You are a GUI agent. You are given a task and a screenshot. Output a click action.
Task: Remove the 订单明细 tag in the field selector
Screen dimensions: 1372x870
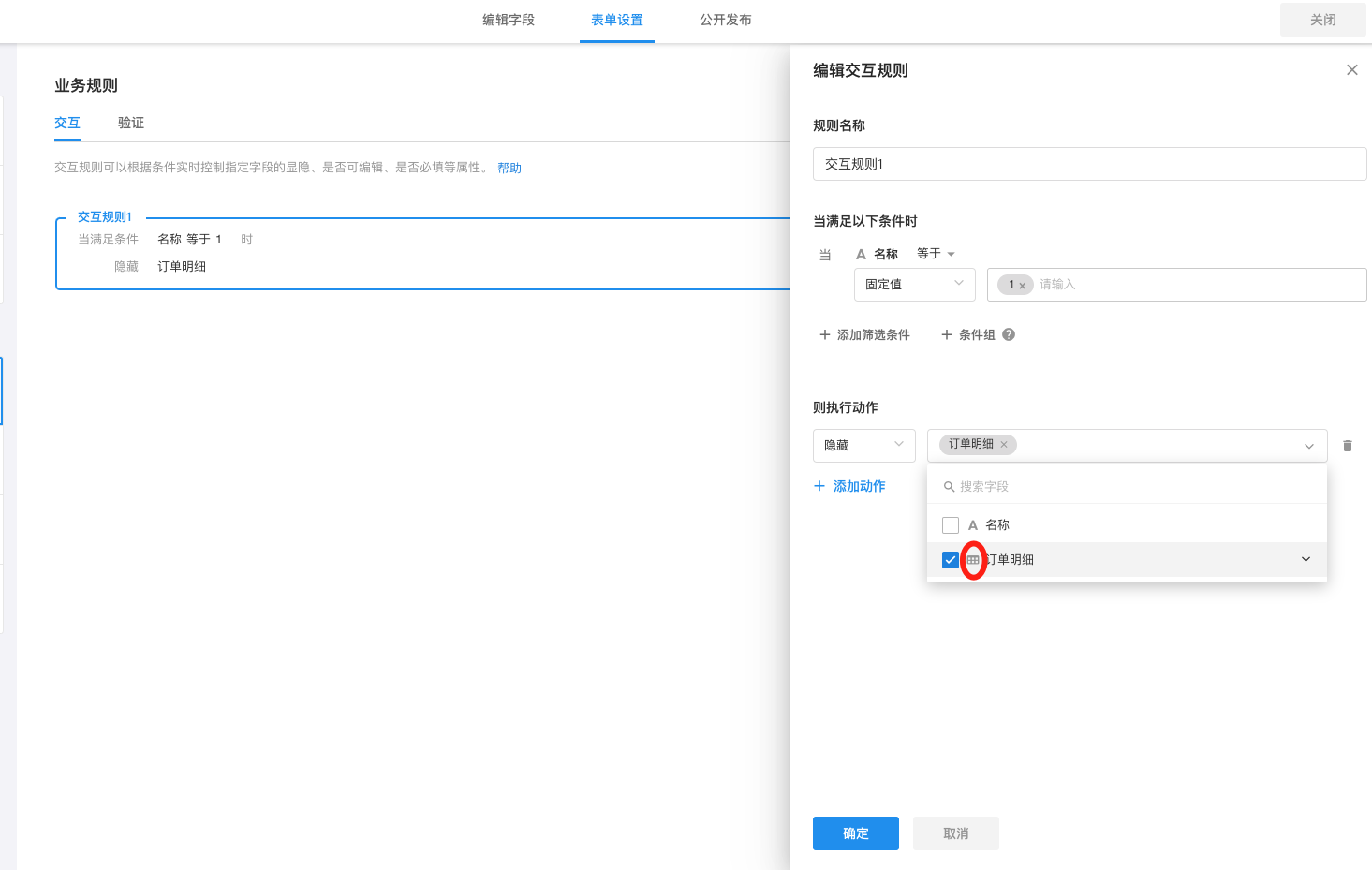point(1004,445)
